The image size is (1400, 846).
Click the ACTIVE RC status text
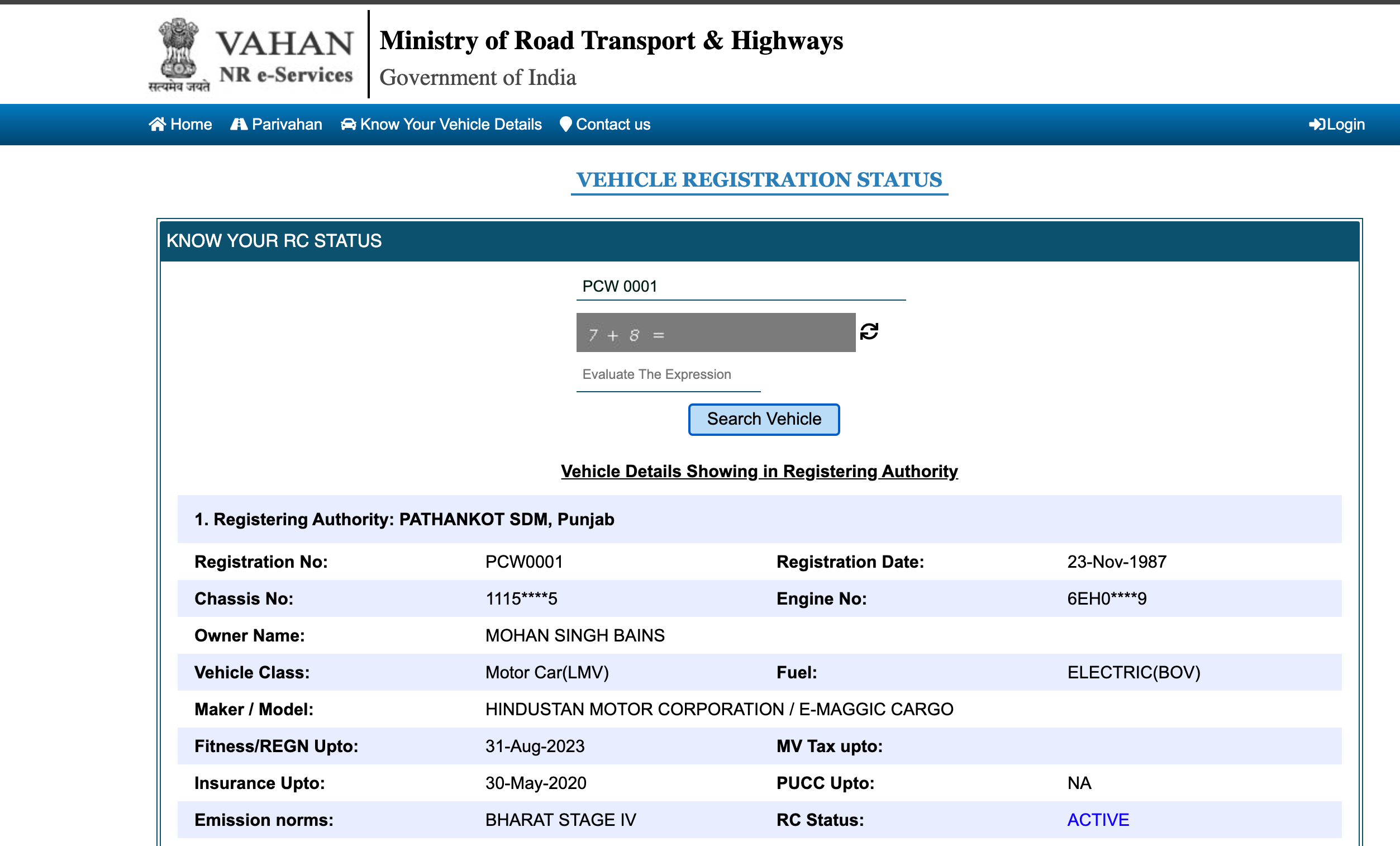1097,820
